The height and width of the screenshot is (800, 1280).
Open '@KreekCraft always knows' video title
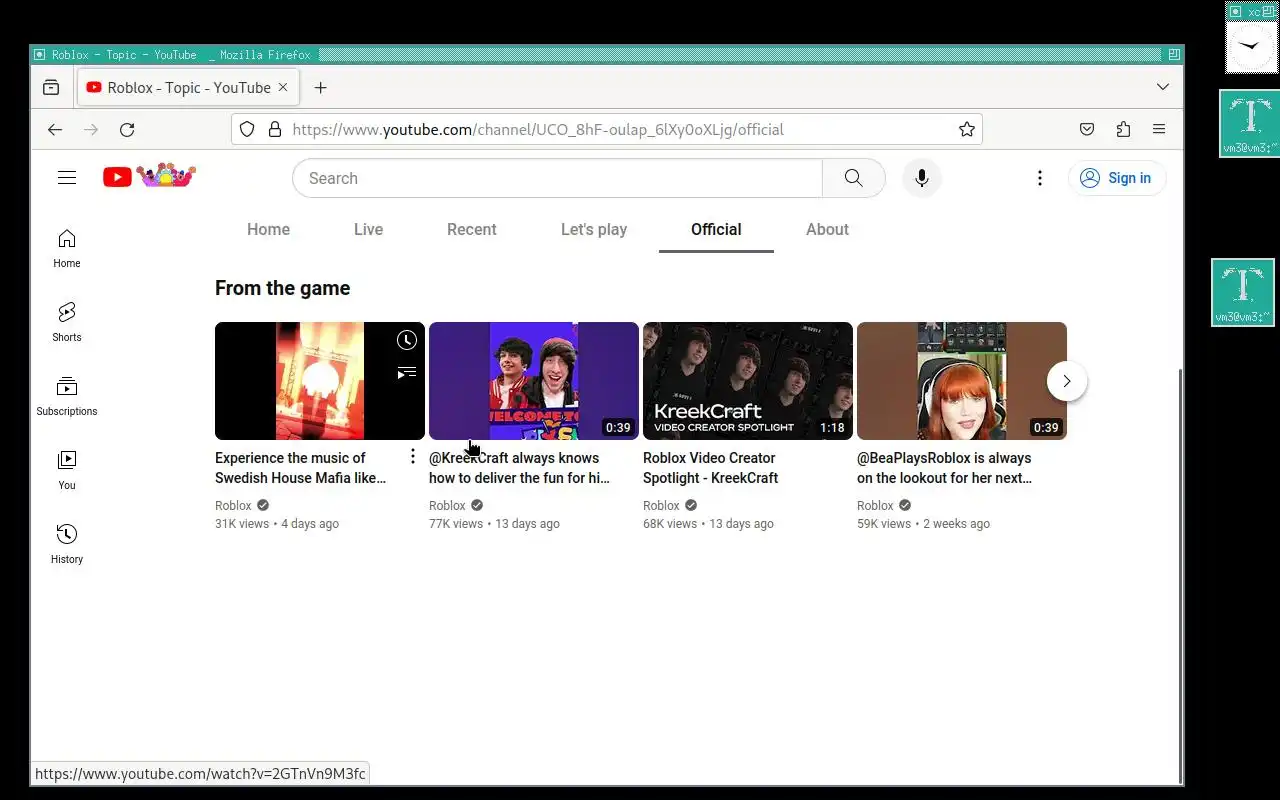point(520,468)
